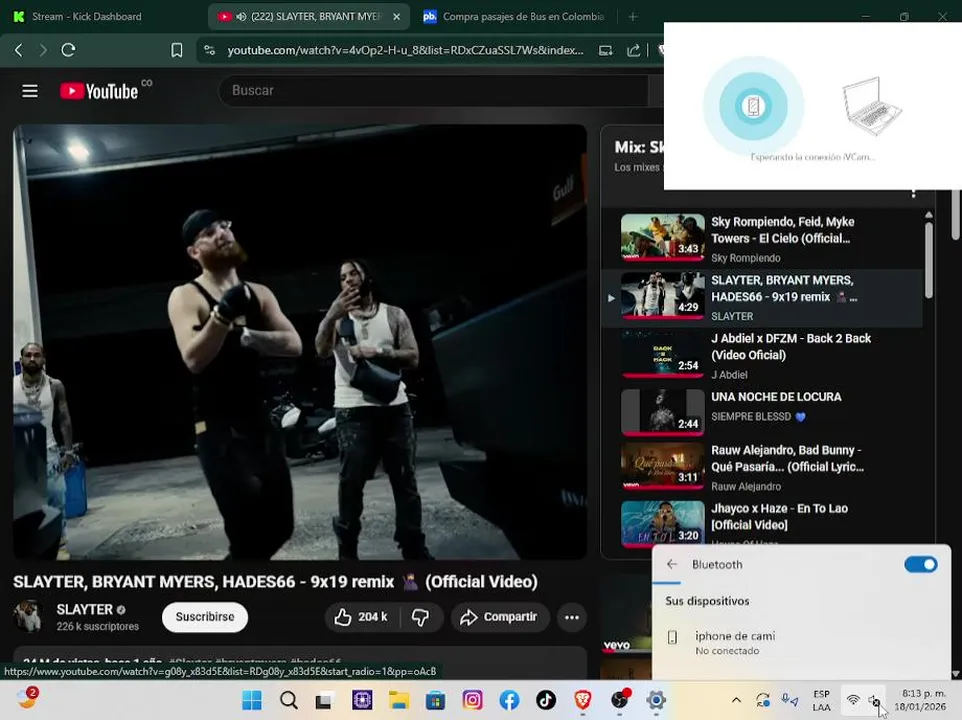Screen dimensions: 962x720
Task: Open a new browser tab
Action: point(633,17)
